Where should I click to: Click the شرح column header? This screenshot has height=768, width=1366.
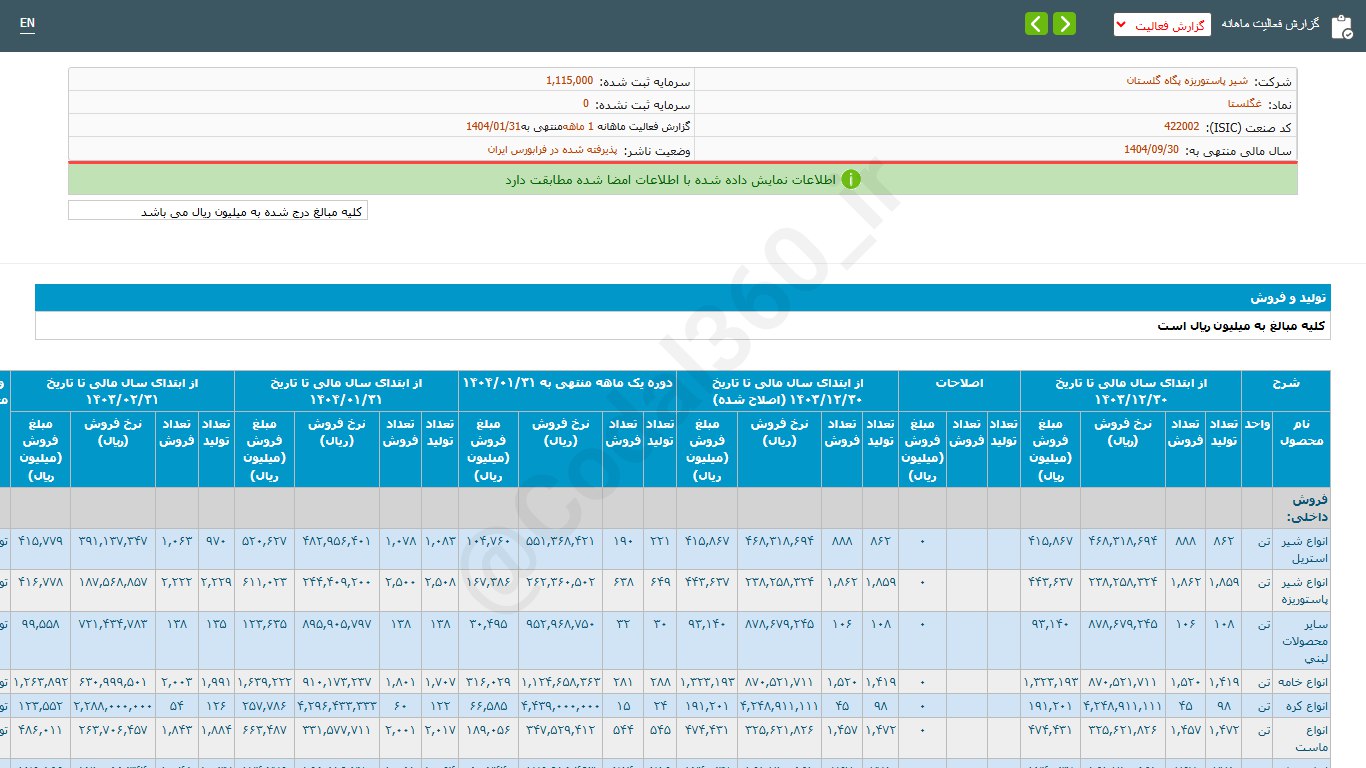click(x=1285, y=383)
